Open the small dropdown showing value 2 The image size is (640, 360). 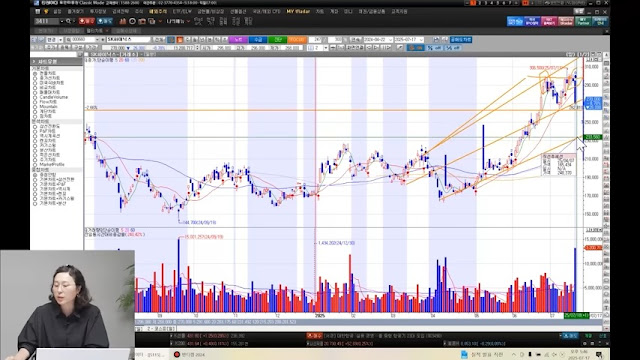(326, 48)
